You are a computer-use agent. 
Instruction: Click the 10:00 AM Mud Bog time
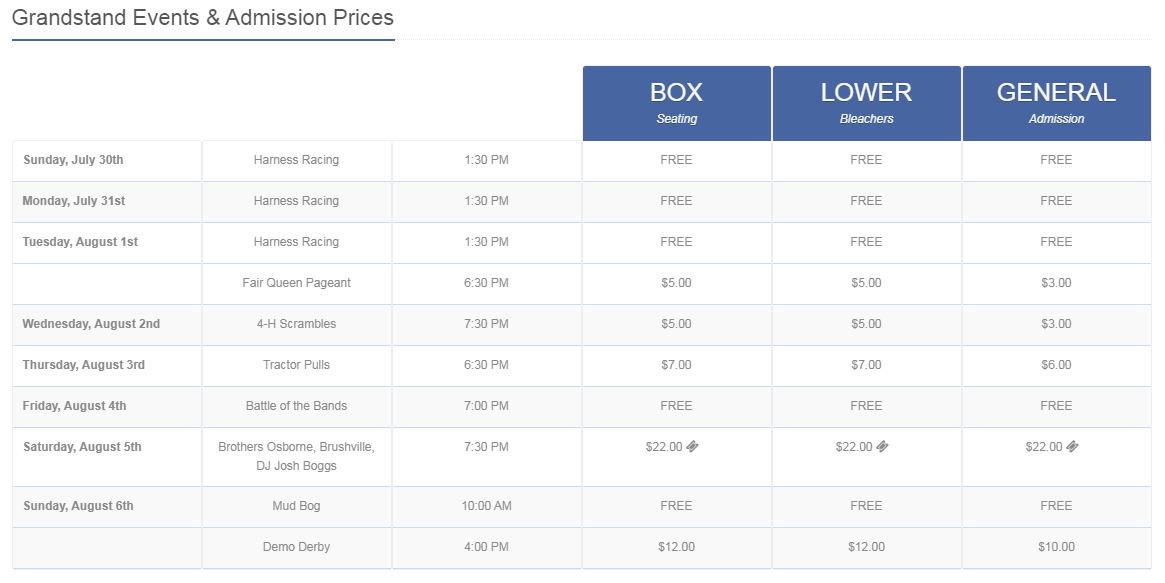(x=487, y=506)
